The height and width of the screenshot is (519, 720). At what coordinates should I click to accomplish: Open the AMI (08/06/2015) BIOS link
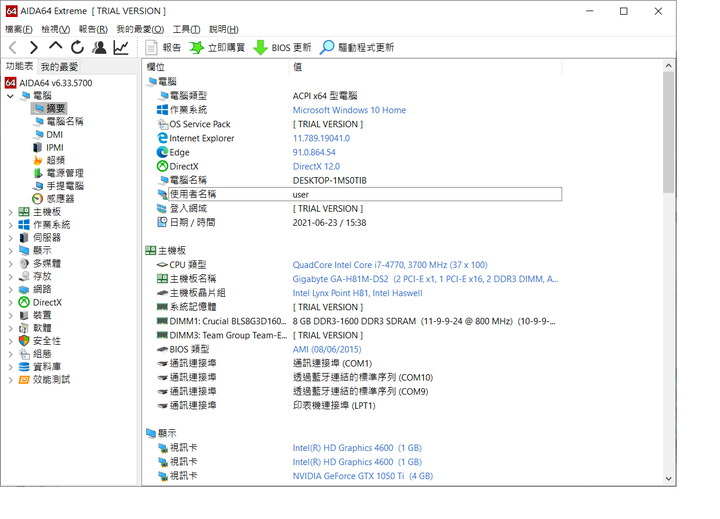327,350
